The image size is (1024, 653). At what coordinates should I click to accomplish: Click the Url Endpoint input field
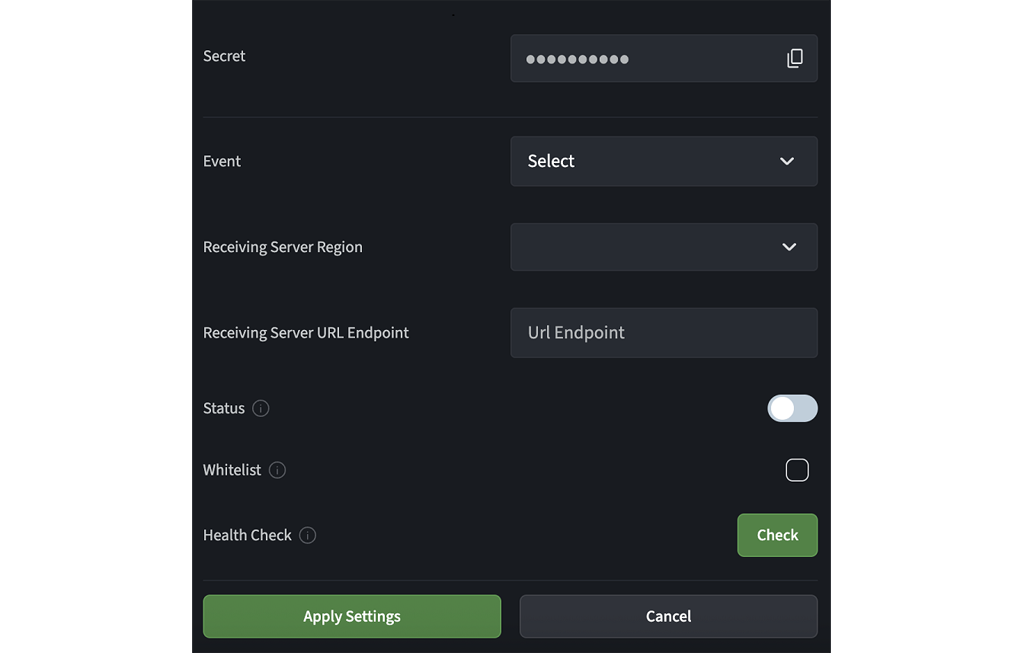[x=664, y=332]
